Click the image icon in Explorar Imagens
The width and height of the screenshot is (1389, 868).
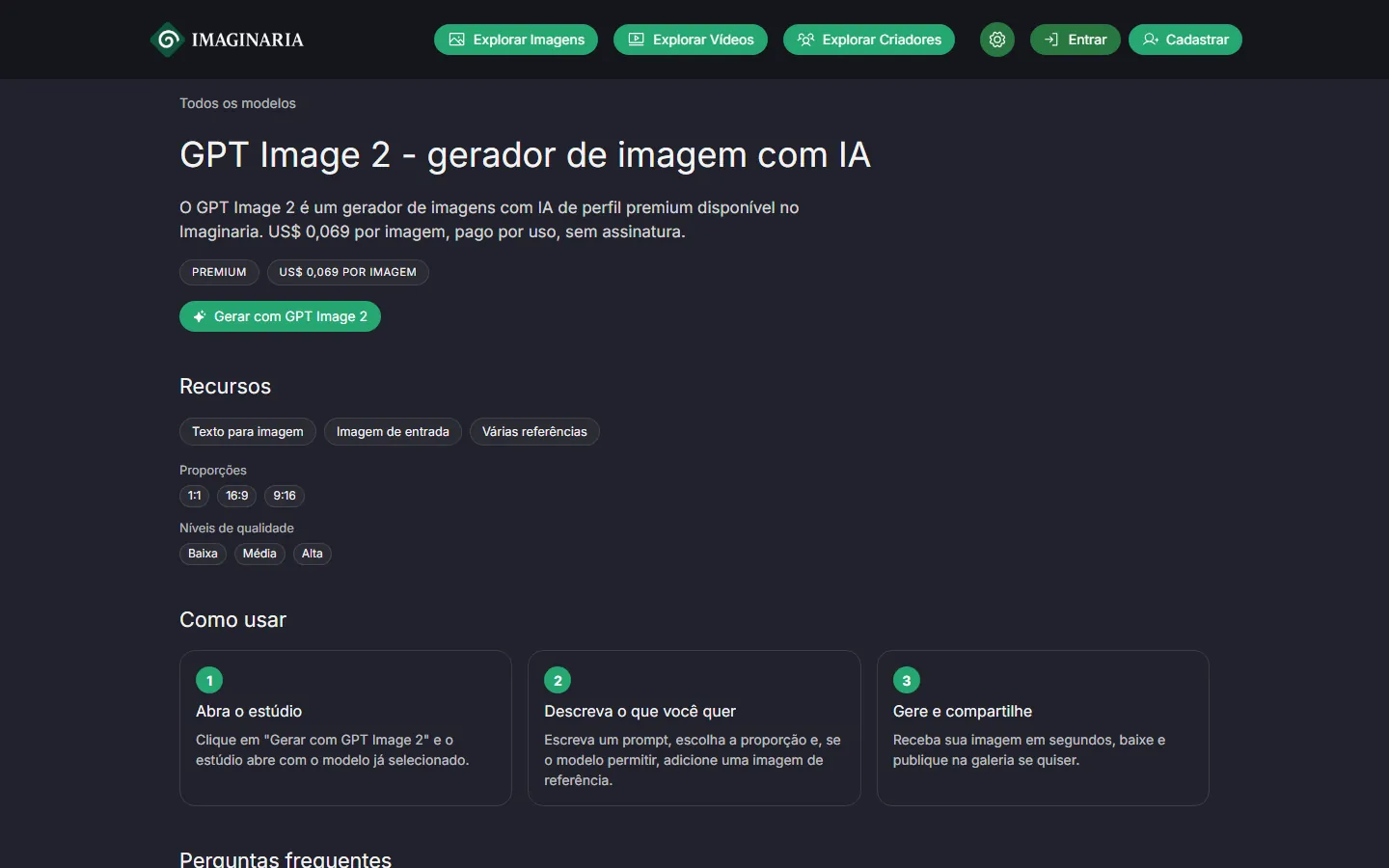[x=457, y=40]
